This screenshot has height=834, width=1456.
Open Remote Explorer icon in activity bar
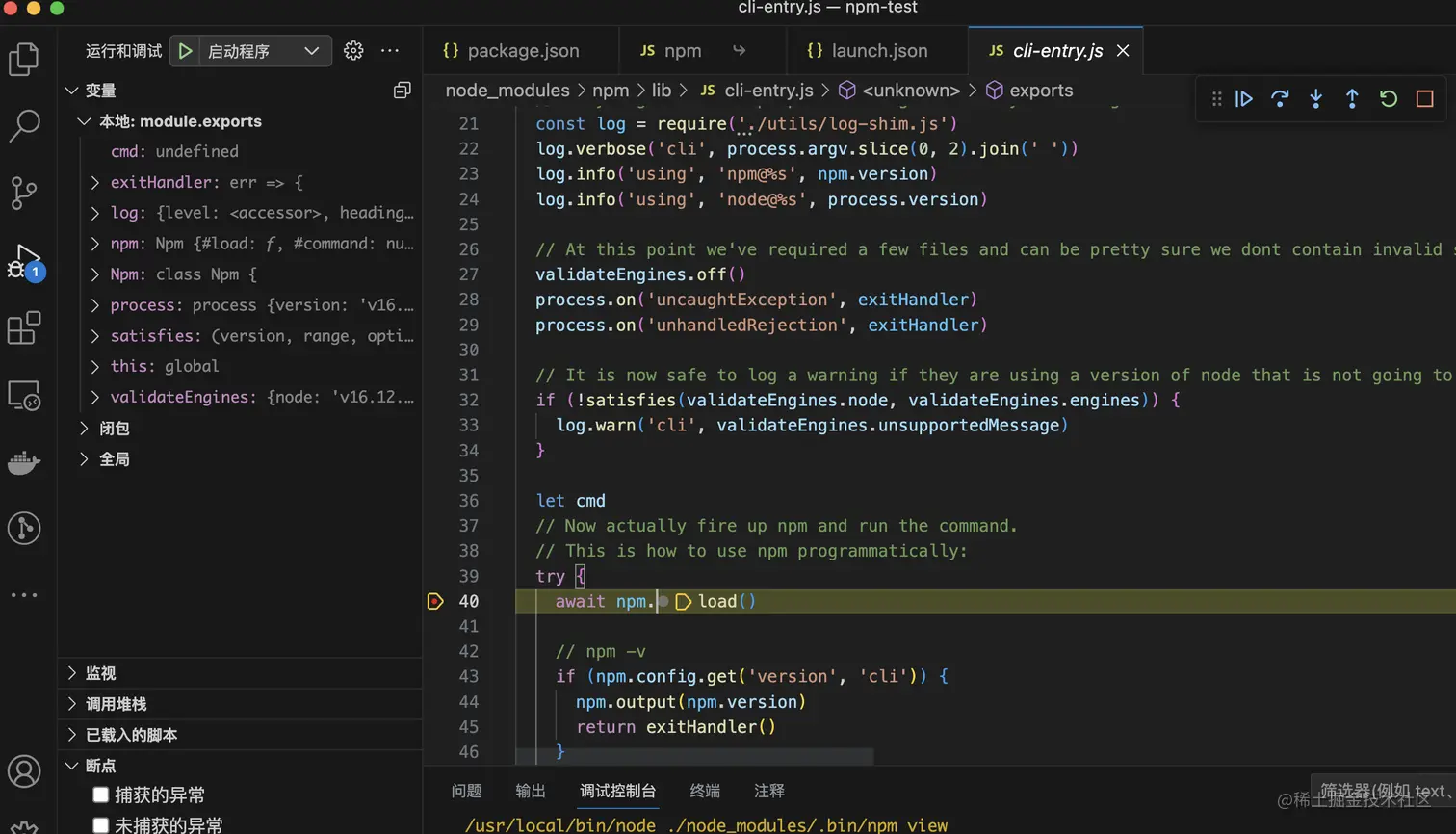tap(24, 396)
